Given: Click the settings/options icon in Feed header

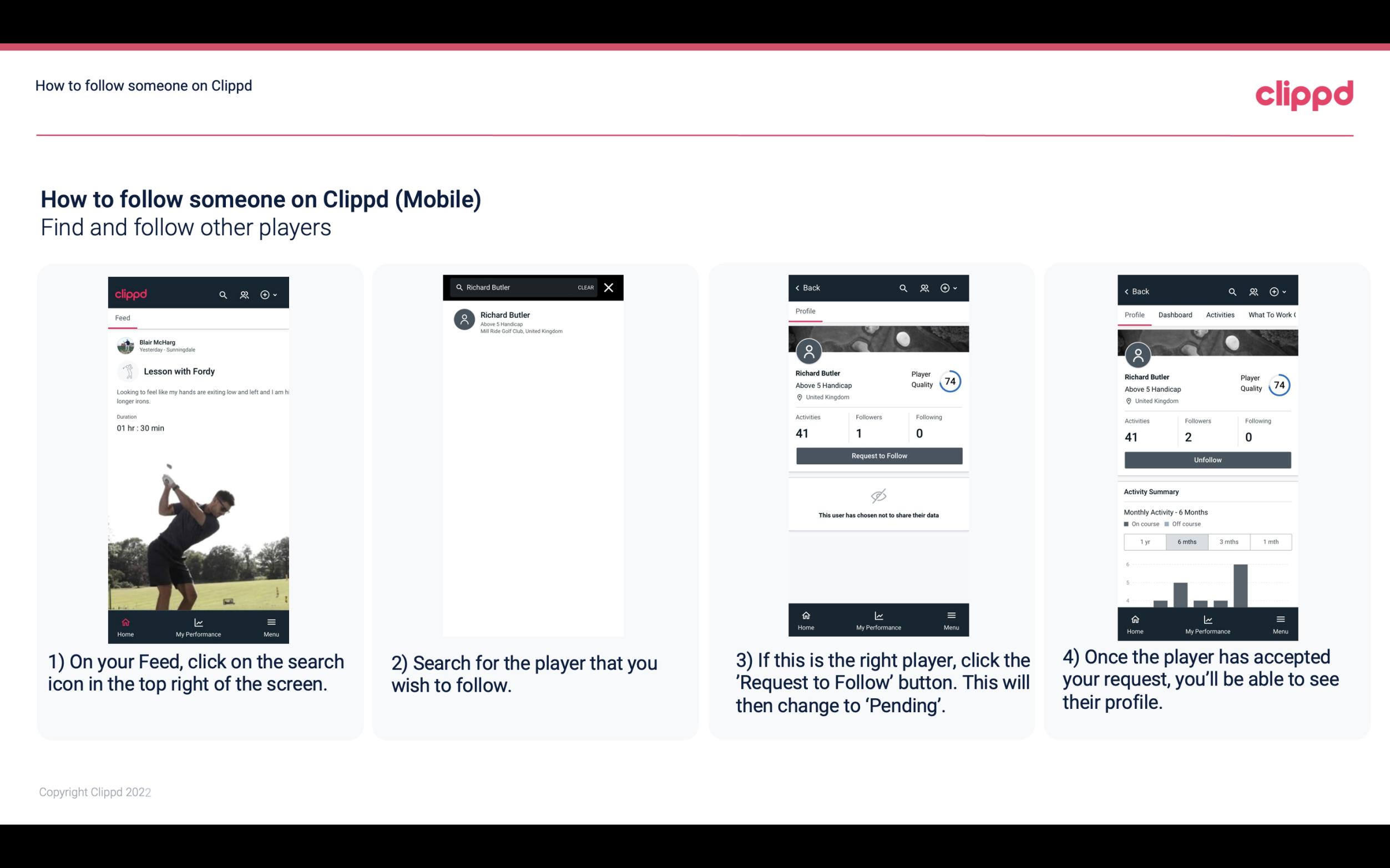Looking at the screenshot, I should pos(266,293).
